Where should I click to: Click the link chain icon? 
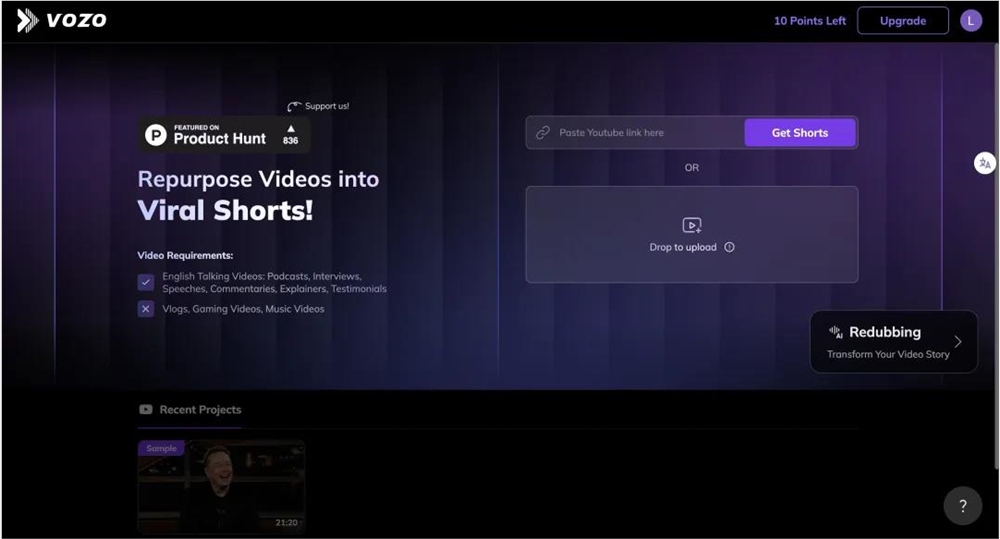tap(543, 133)
